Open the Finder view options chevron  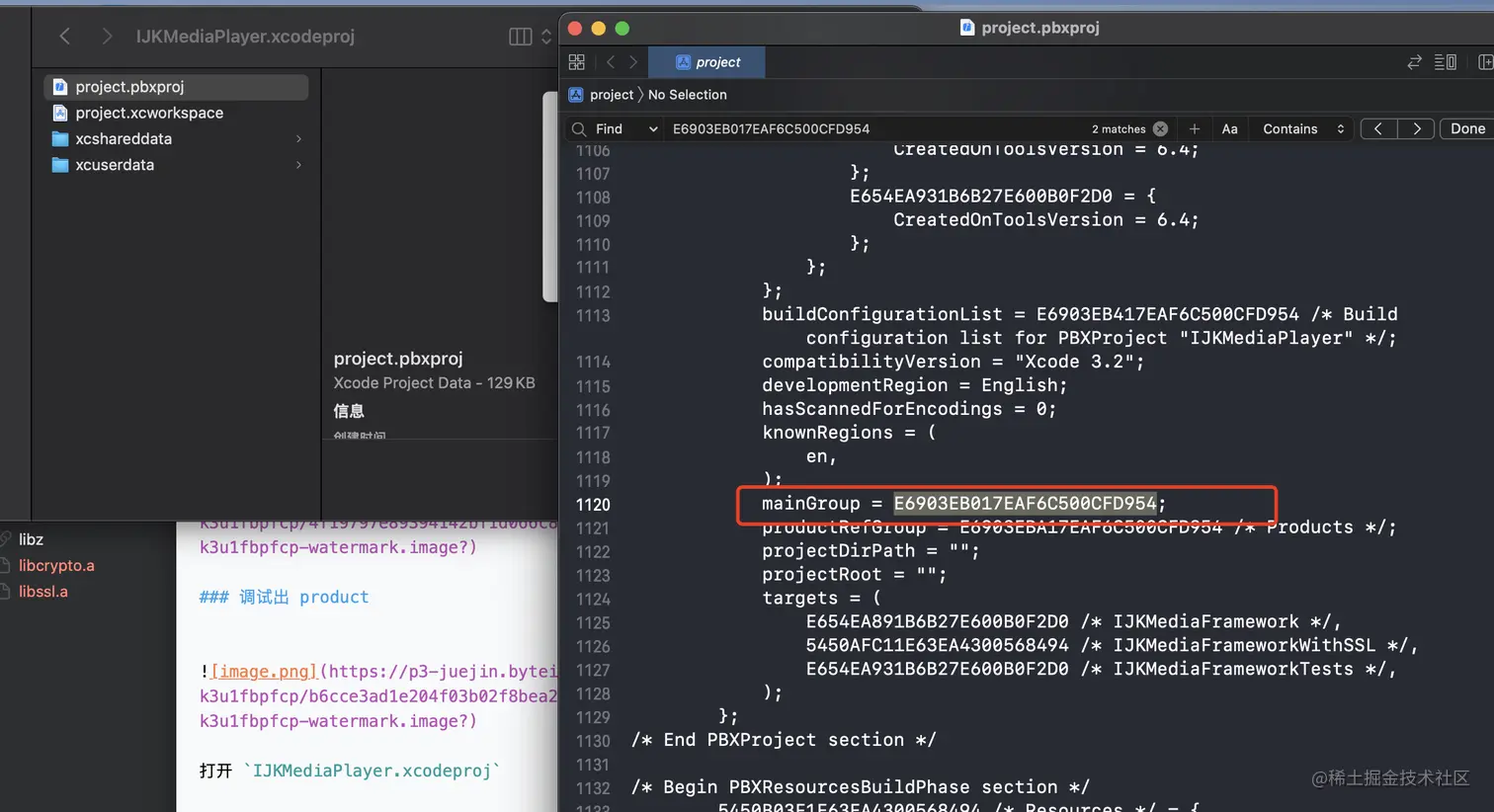tap(545, 37)
